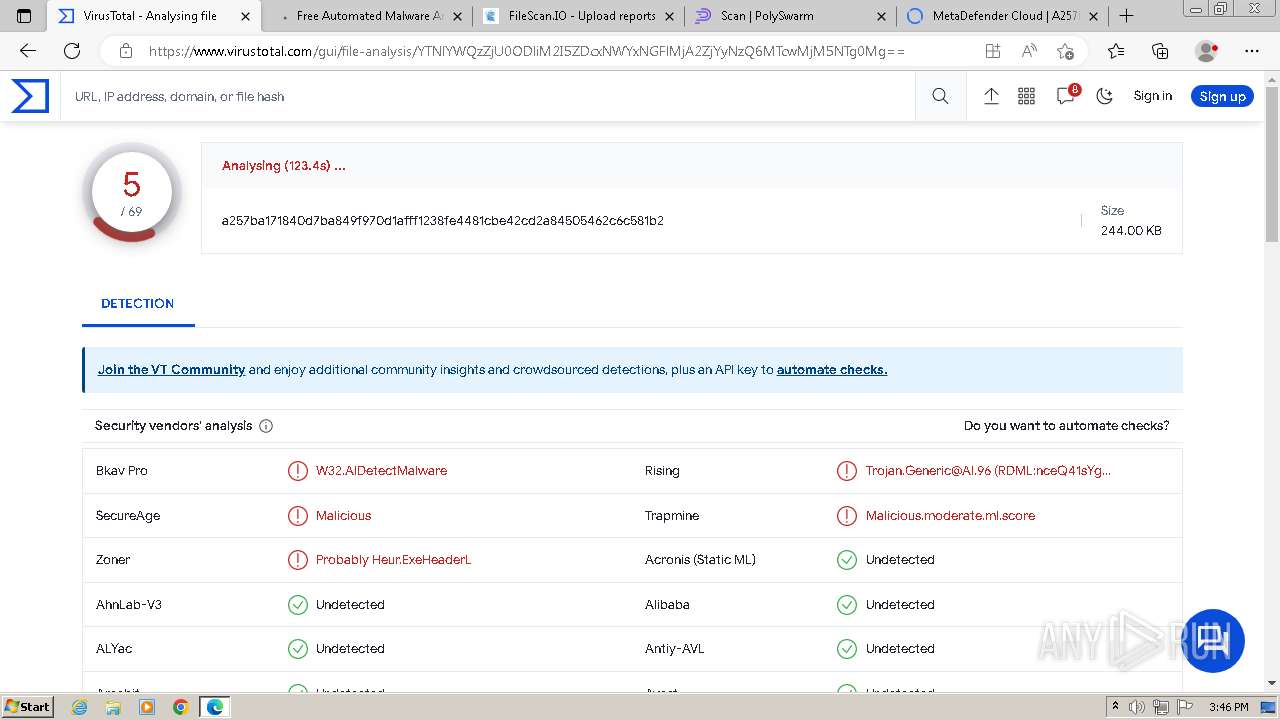
Task: Click the taskbar volume icon
Action: [x=1137, y=707]
